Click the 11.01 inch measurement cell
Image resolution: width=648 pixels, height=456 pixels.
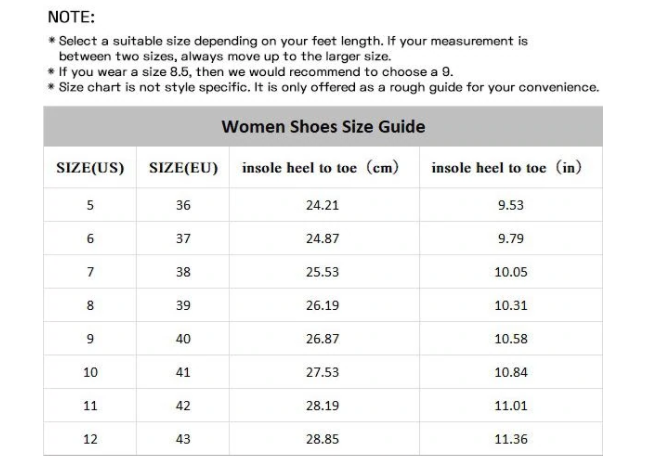[510, 406]
